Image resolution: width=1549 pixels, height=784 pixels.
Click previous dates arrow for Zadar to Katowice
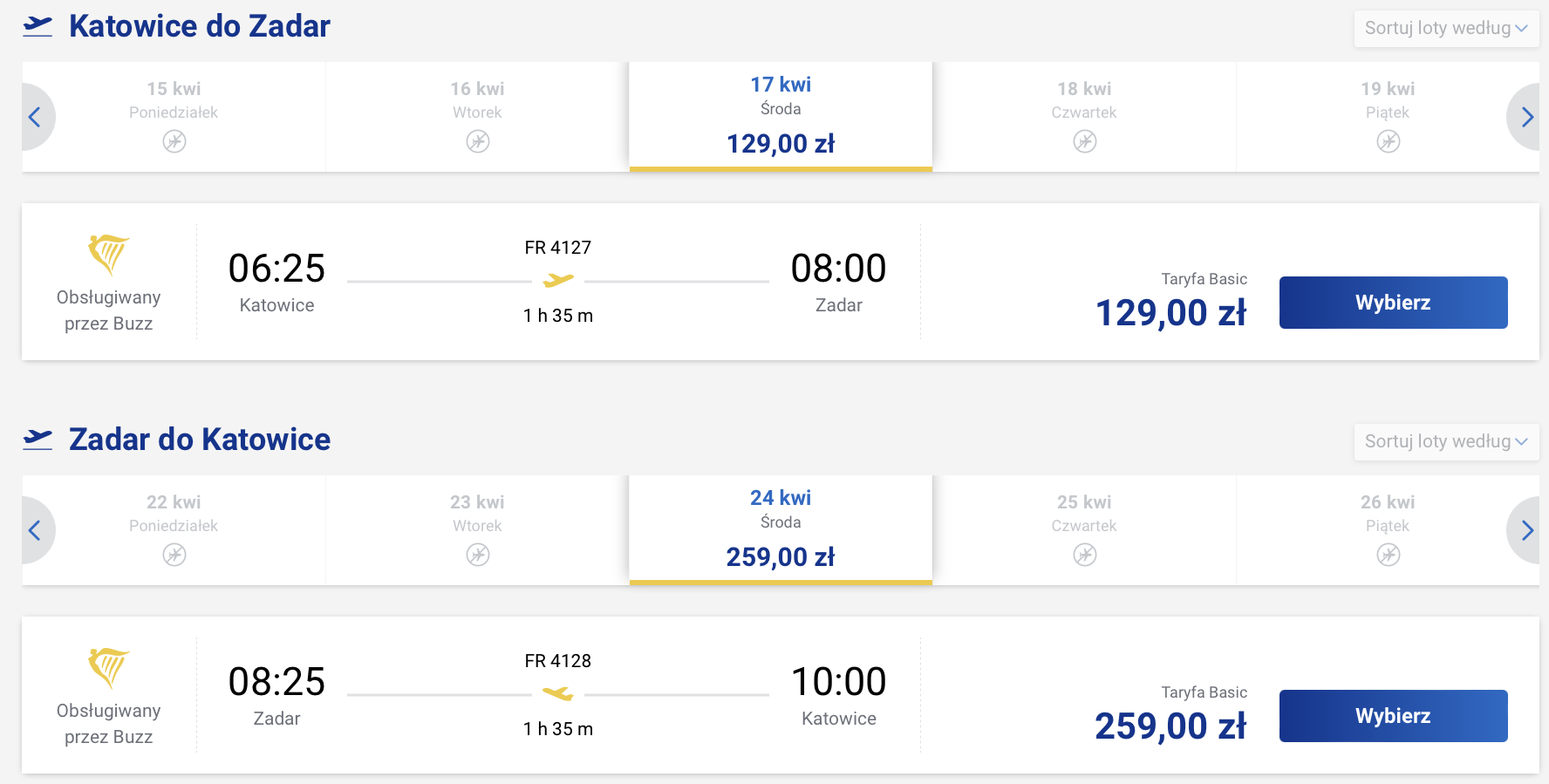[x=35, y=530]
